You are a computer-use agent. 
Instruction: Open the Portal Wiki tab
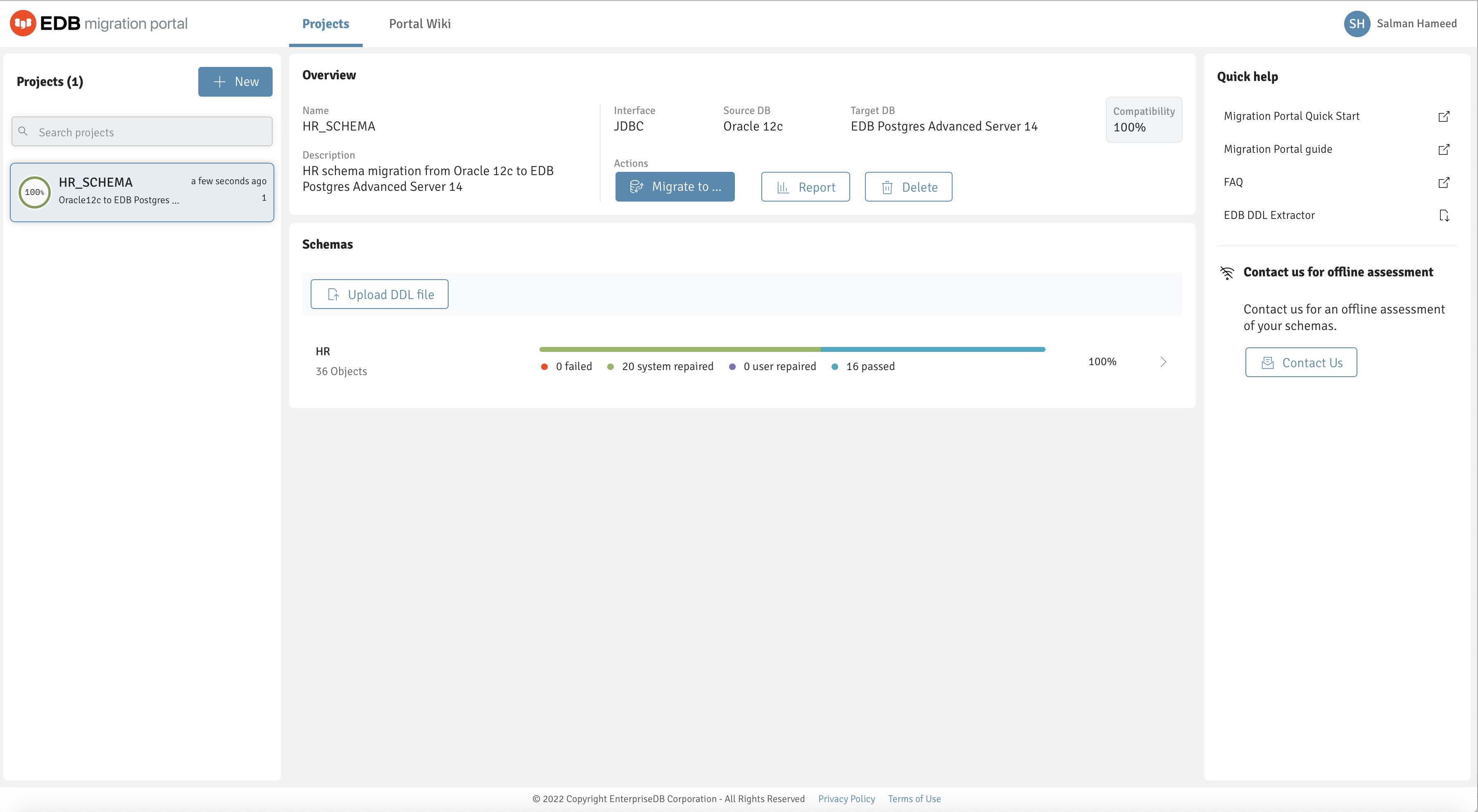(419, 24)
